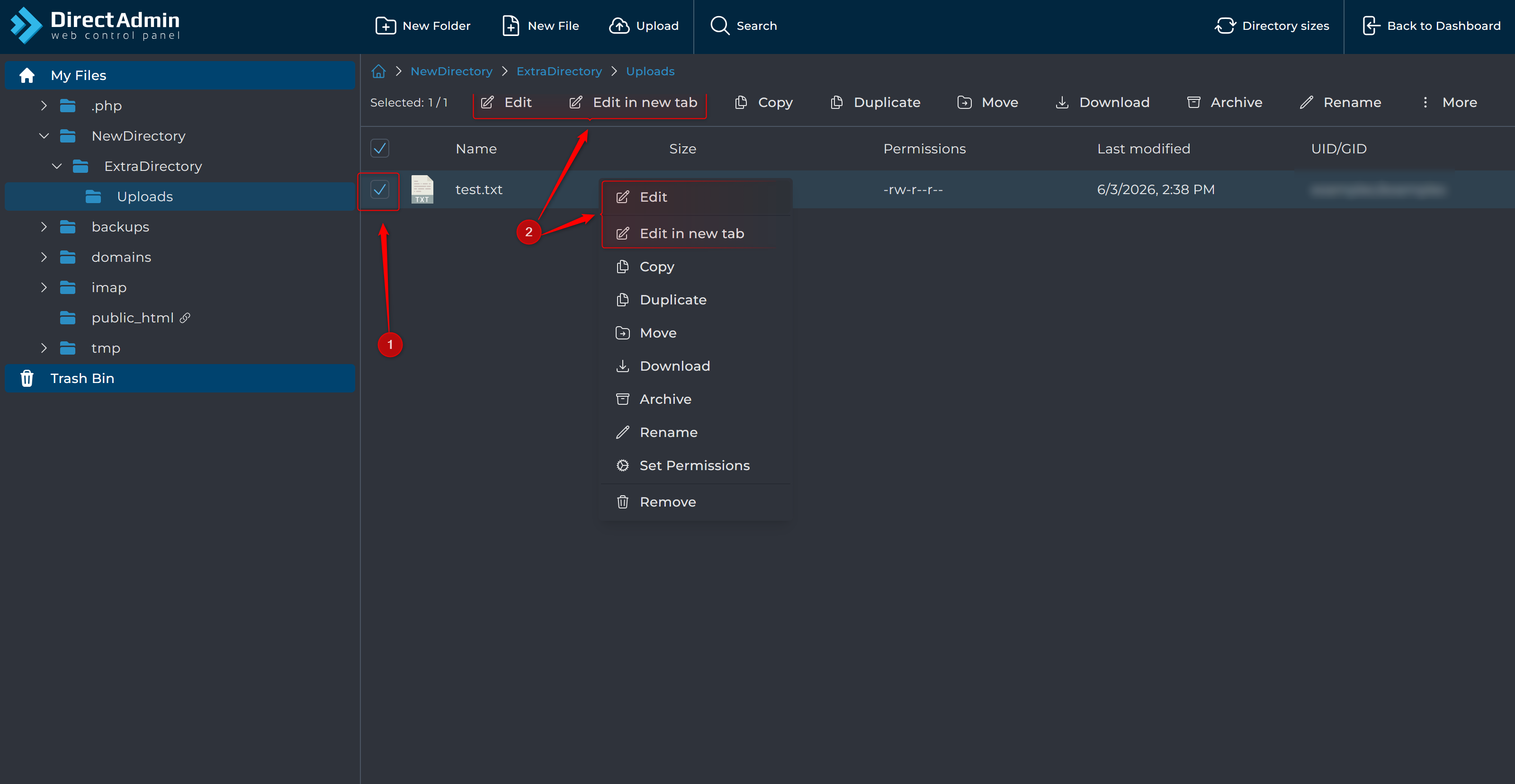Click the toolbar Archive icon
1515x784 pixels.
(1194, 102)
